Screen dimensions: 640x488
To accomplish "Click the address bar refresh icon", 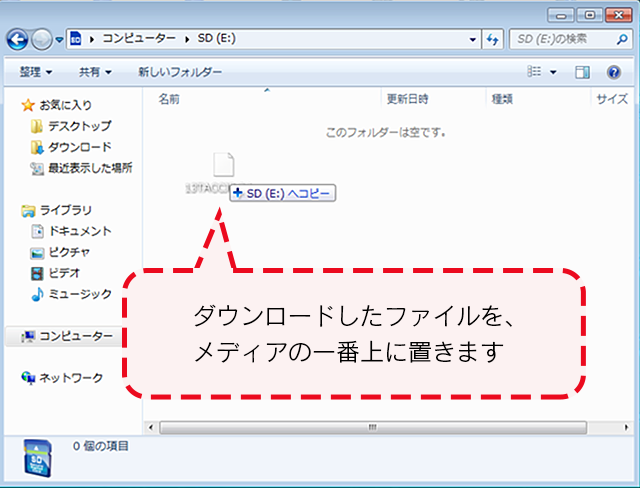I will [492, 39].
